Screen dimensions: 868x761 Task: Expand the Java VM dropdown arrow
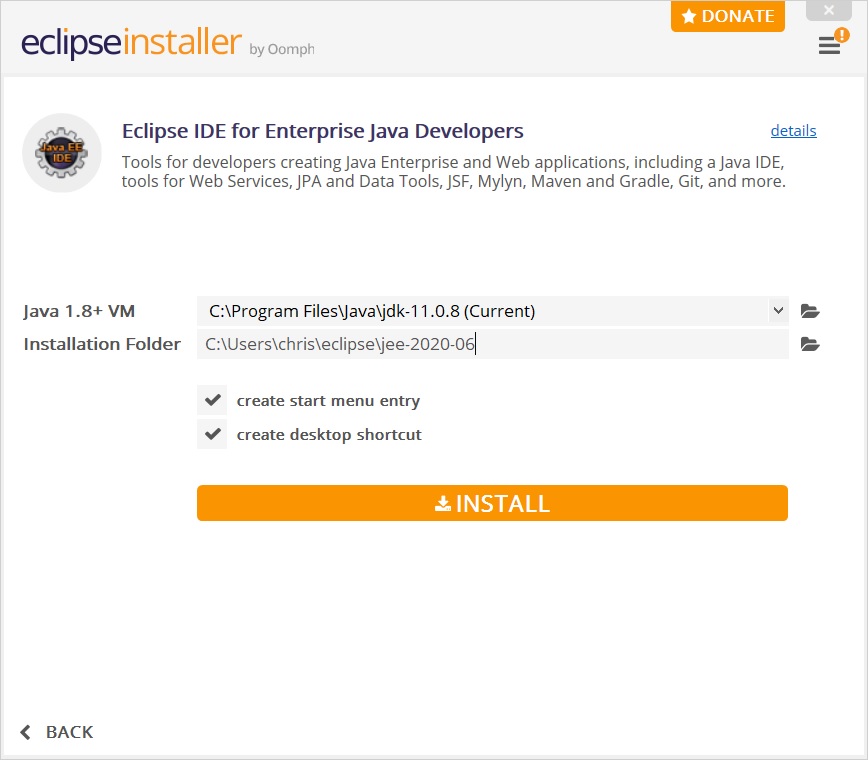click(778, 310)
